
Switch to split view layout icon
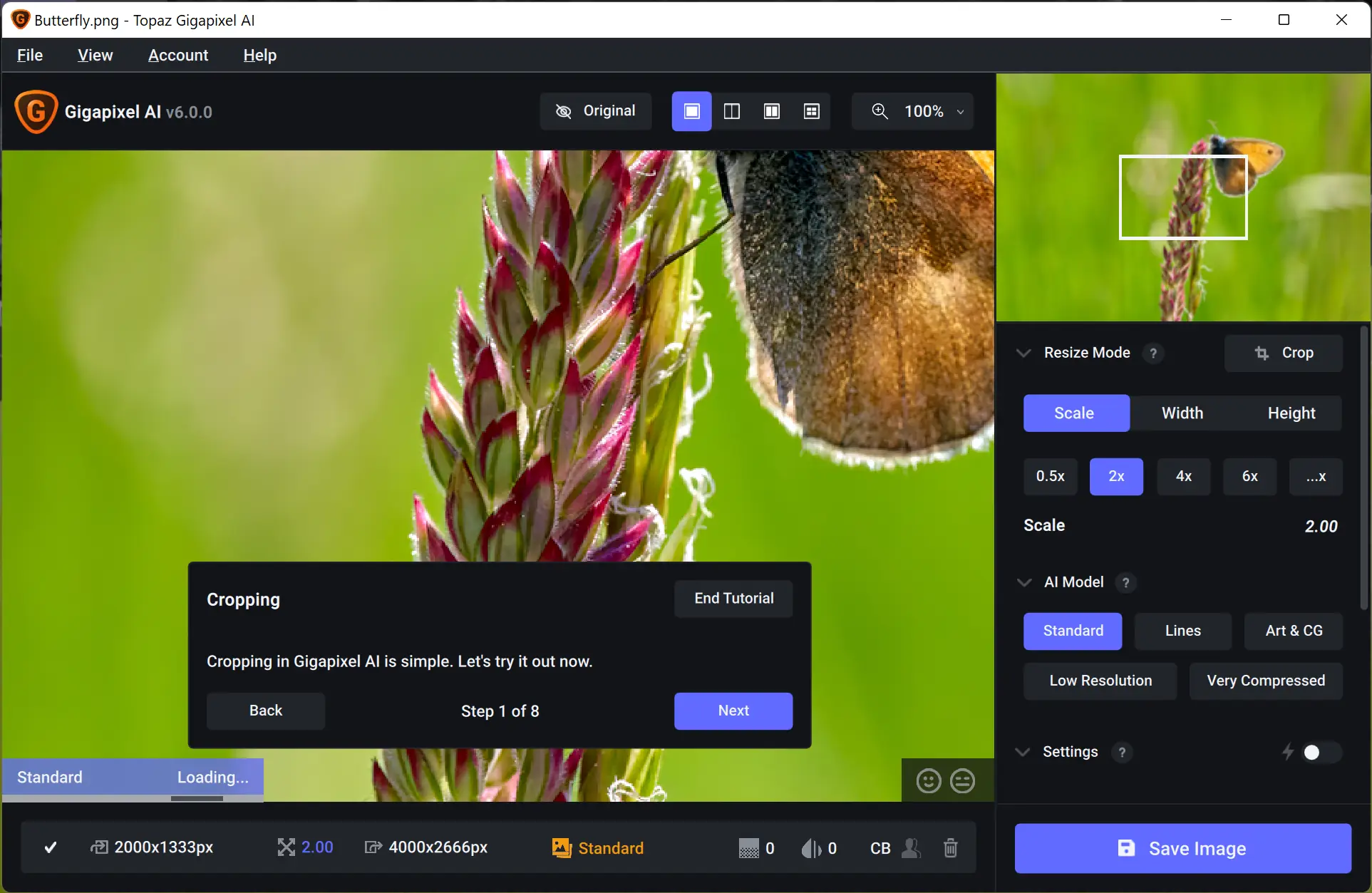[x=731, y=111]
